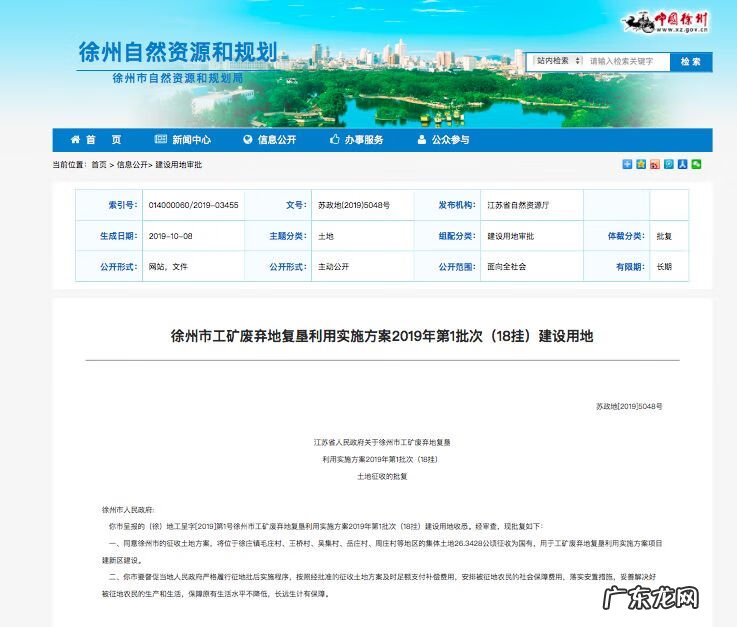Image resolution: width=737 pixels, height=627 pixels.
Task: Click the 徐州自然资源和规划 site title
Action: click(x=178, y=52)
